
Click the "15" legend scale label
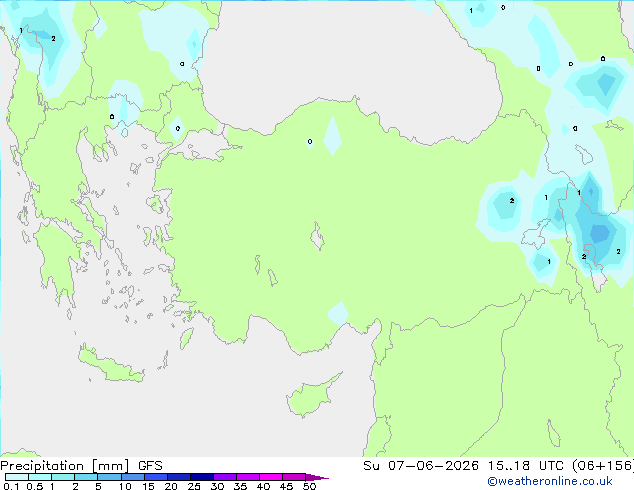click(x=148, y=486)
